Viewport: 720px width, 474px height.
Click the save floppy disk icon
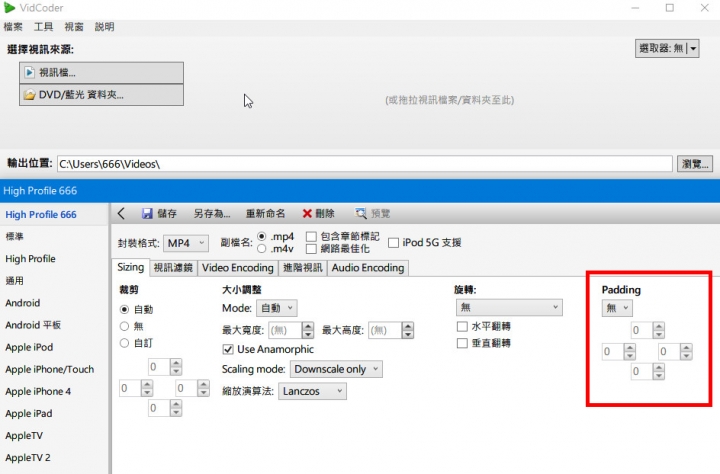[147, 214]
